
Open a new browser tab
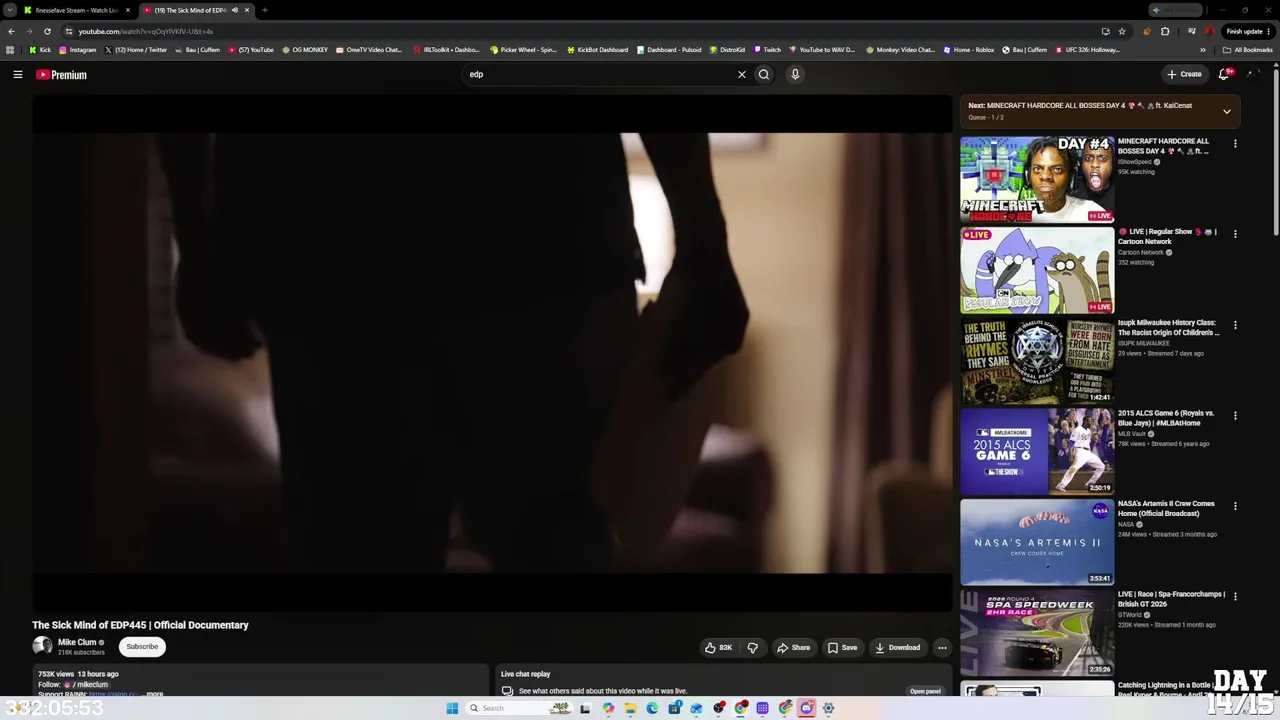click(x=264, y=10)
